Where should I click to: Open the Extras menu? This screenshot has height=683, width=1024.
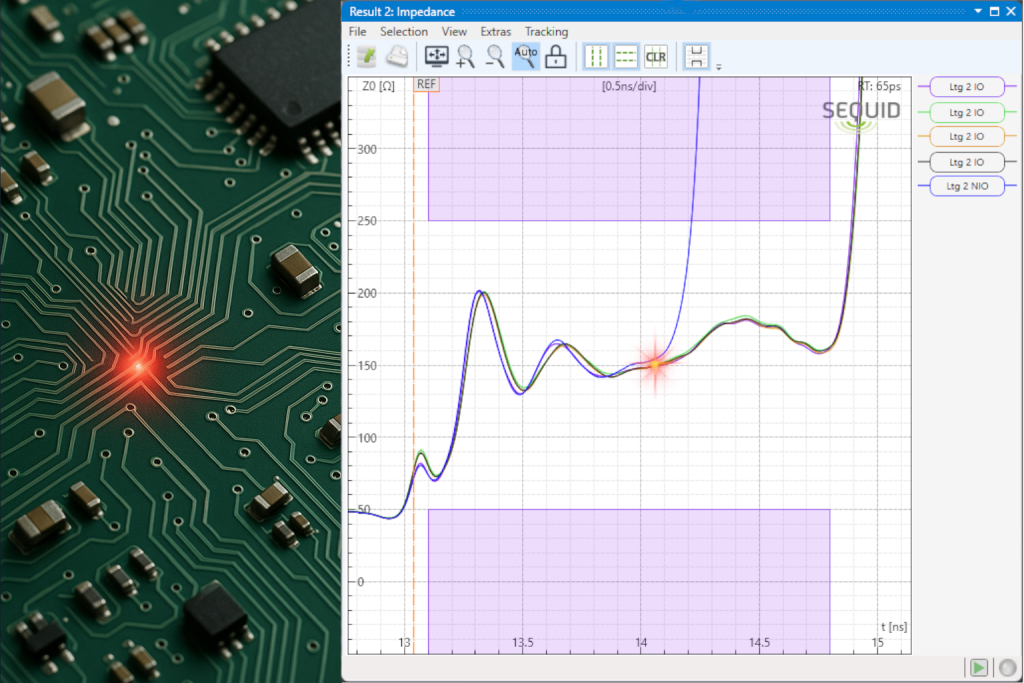495,32
